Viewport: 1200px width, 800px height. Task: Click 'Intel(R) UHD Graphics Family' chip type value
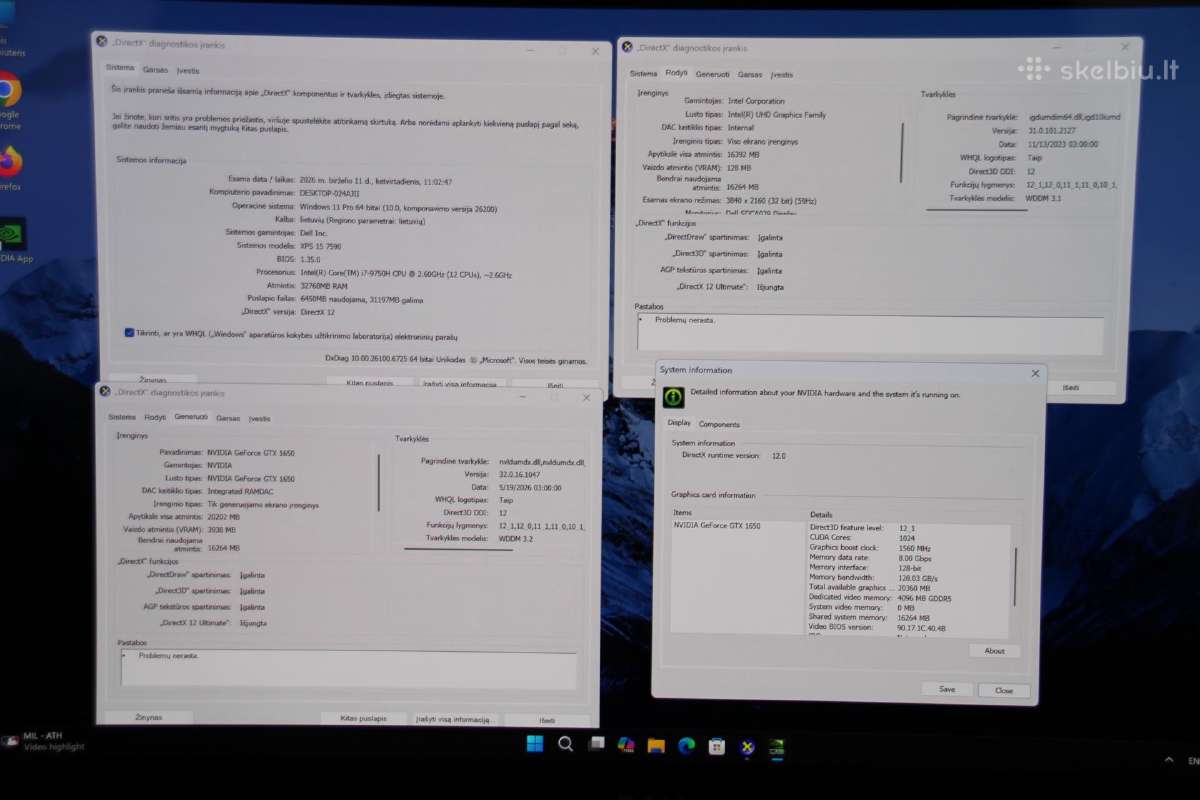[777, 114]
